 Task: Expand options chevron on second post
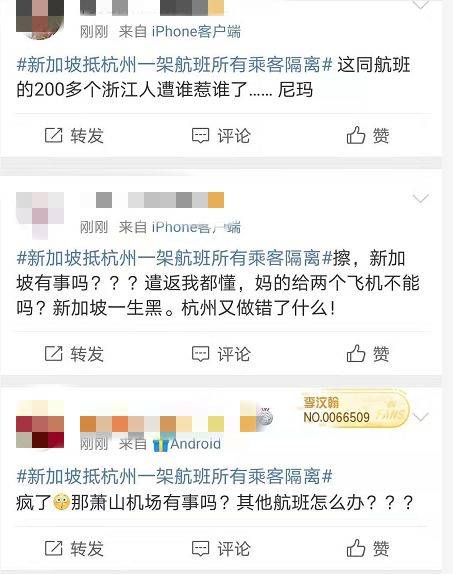tap(420, 198)
